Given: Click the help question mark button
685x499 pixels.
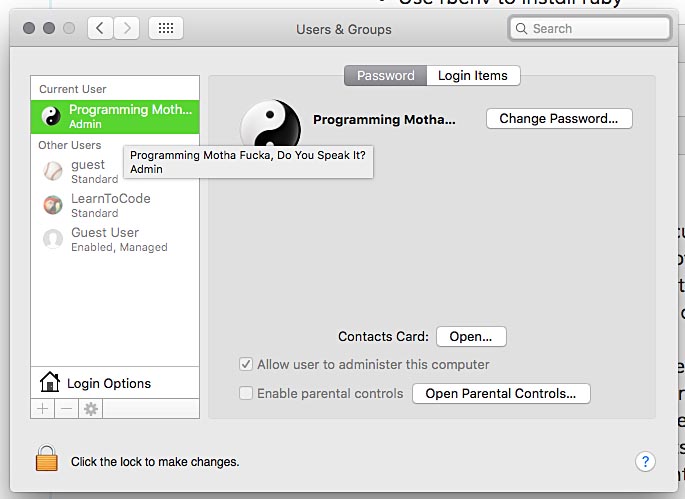Looking at the screenshot, I should [x=644, y=461].
